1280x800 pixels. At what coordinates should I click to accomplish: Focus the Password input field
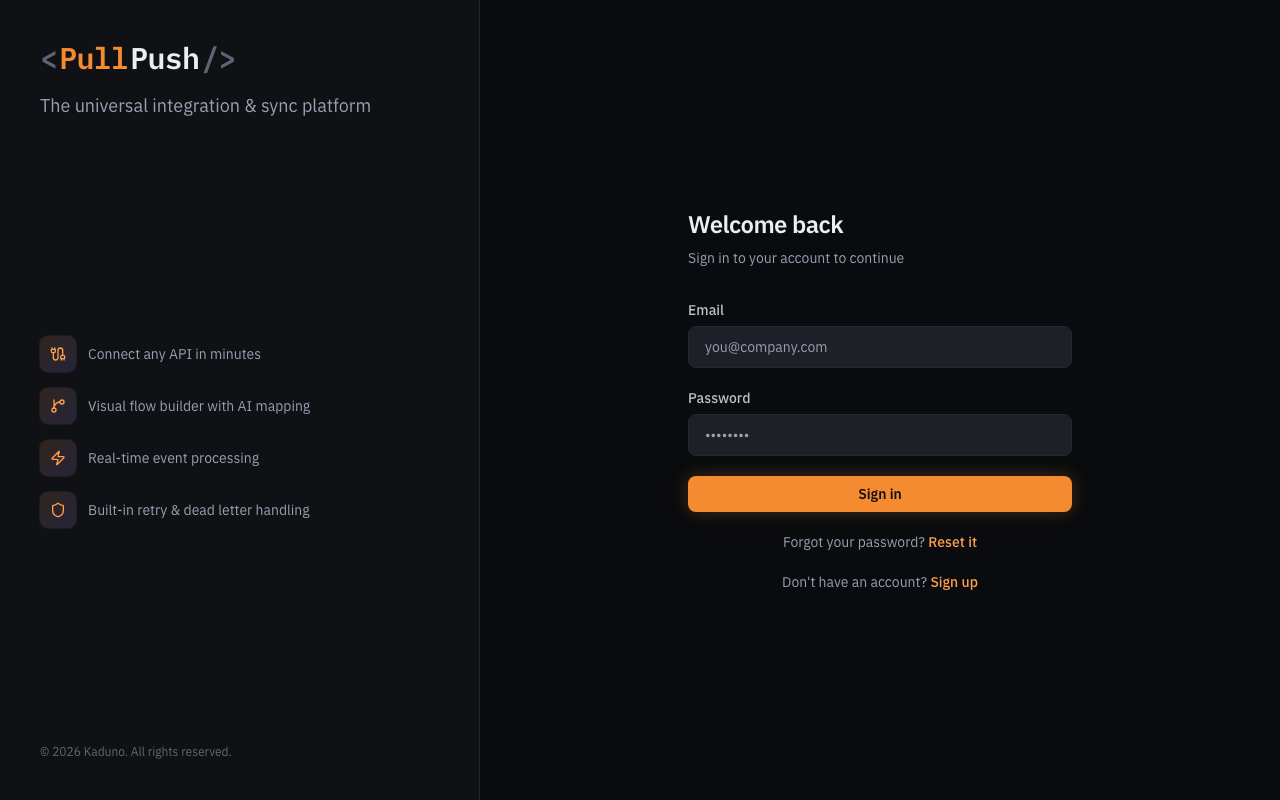880,435
